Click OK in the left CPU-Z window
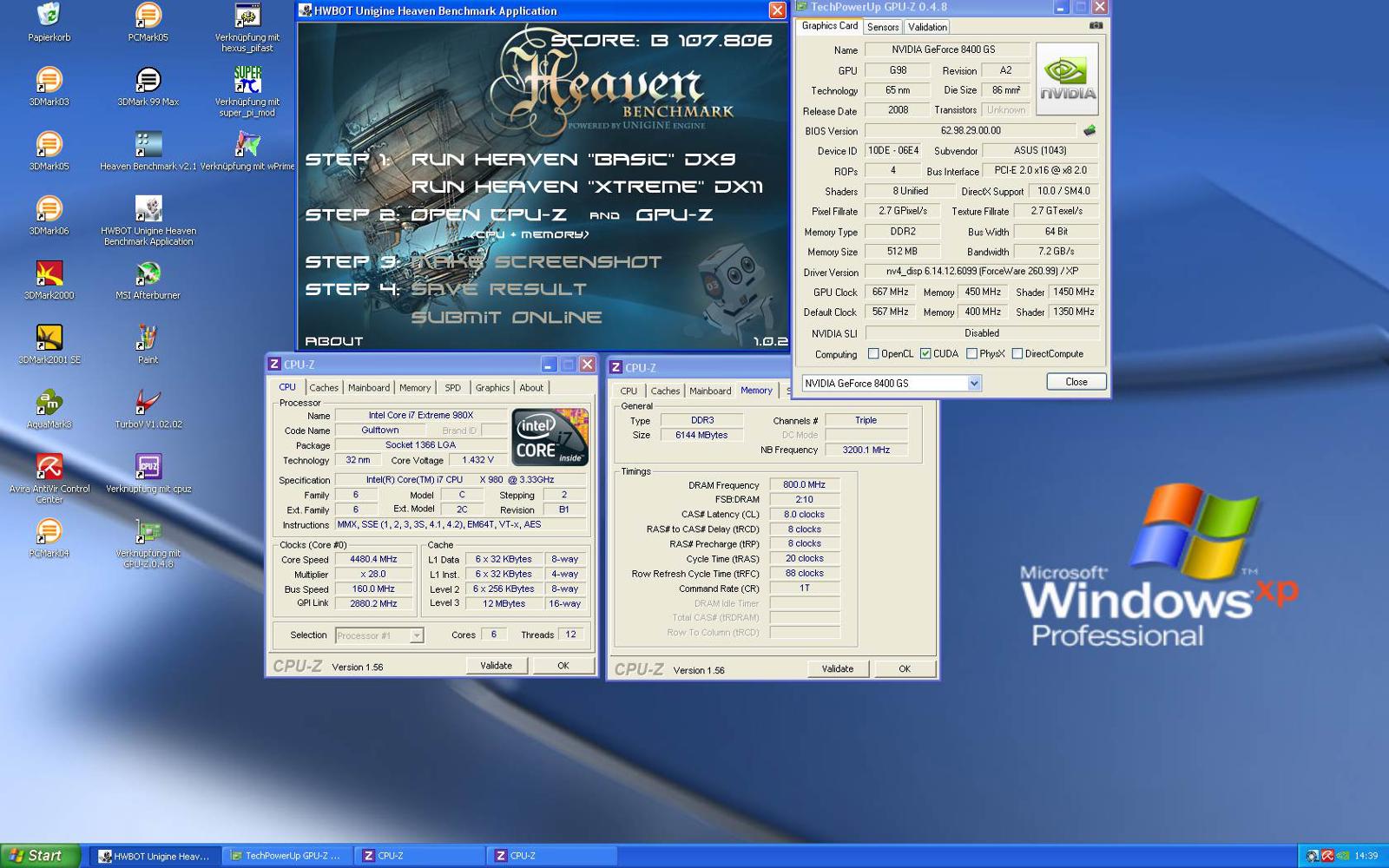Viewport: 1389px width, 868px height. (x=563, y=666)
